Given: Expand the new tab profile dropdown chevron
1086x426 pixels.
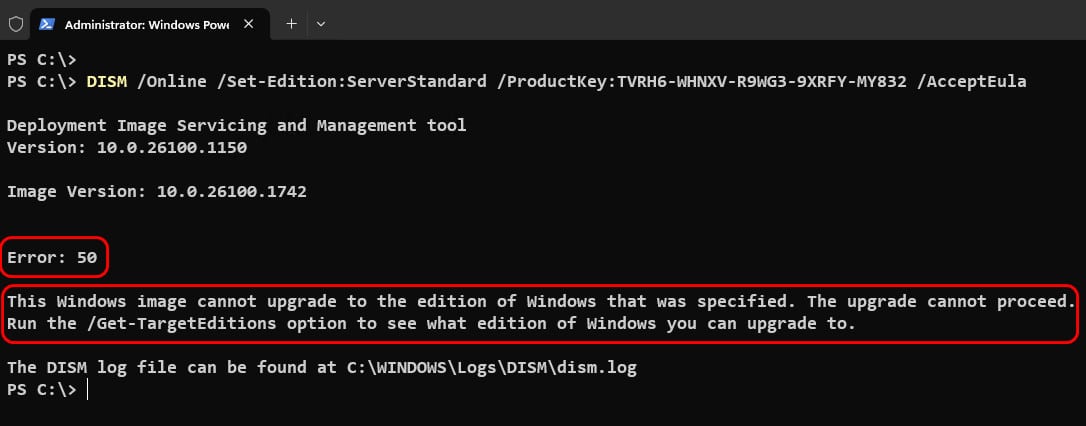Looking at the screenshot, I should pyautogui.click(x=321, y=24).
